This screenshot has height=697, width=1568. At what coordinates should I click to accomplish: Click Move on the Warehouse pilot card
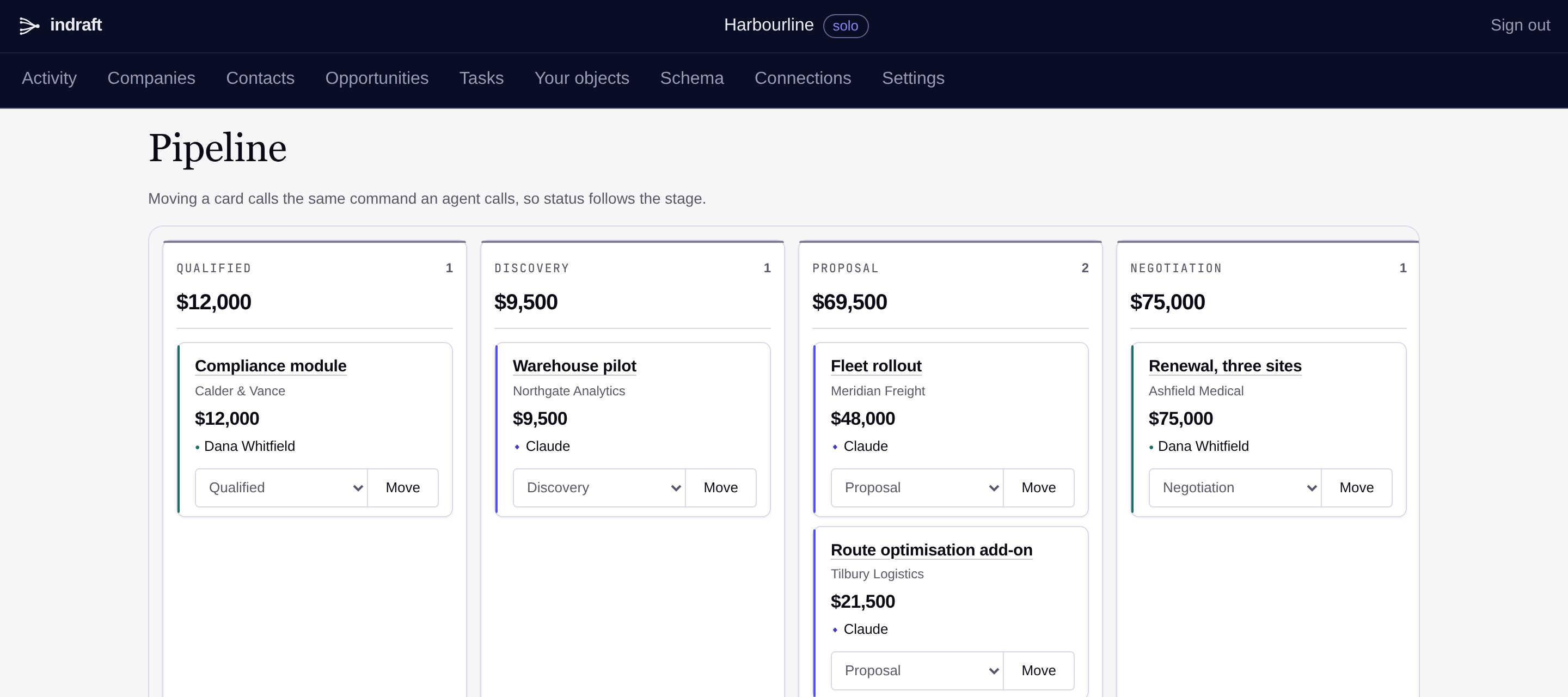[721, 487]
